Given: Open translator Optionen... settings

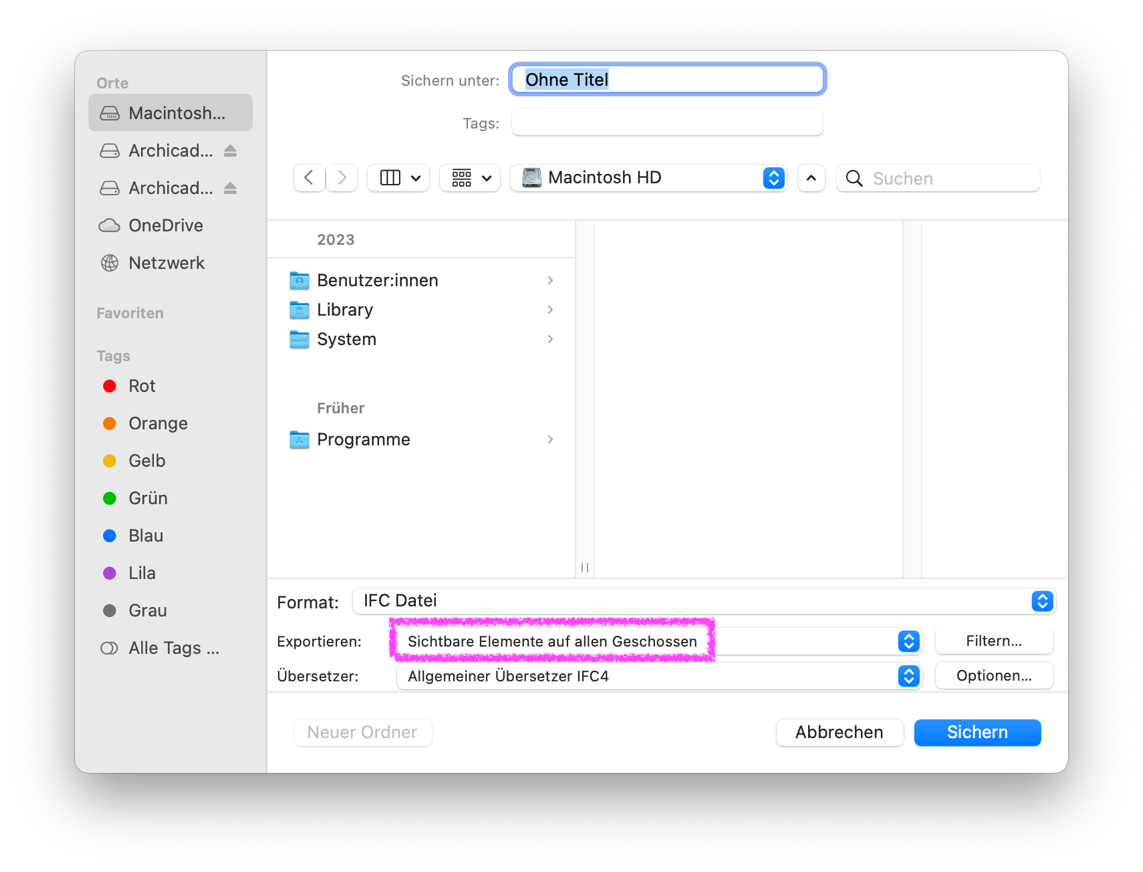Looking at the screenshot, I should click(x=994, y=676).
